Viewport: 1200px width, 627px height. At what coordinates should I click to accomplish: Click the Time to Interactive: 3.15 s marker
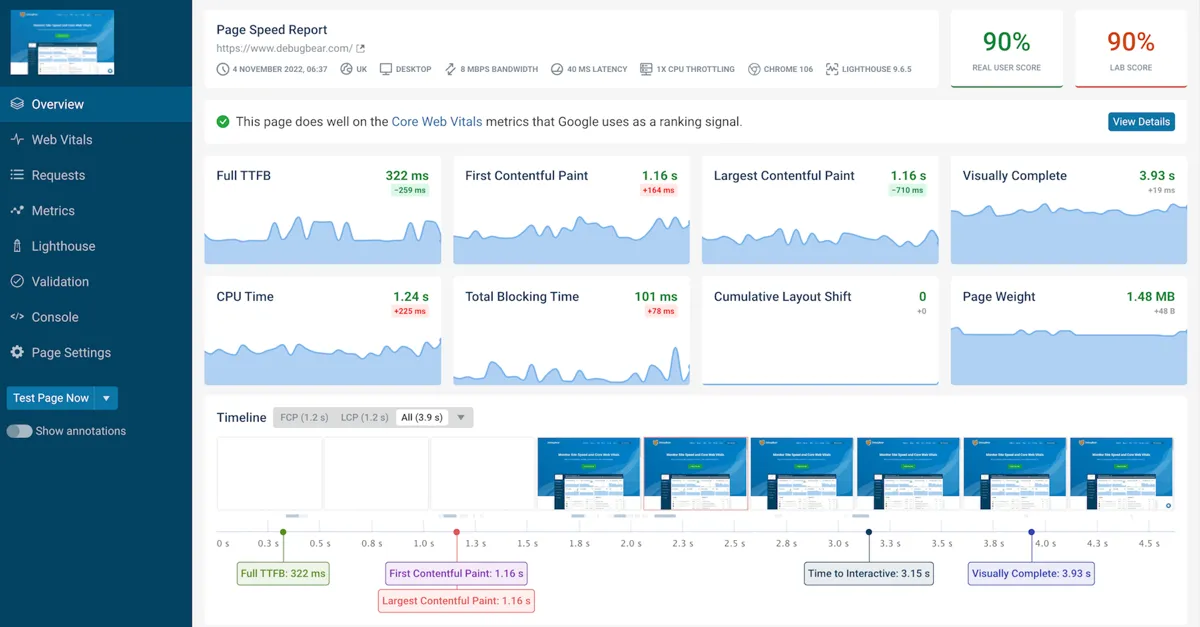pyautogui.click(x=869, y=574)
